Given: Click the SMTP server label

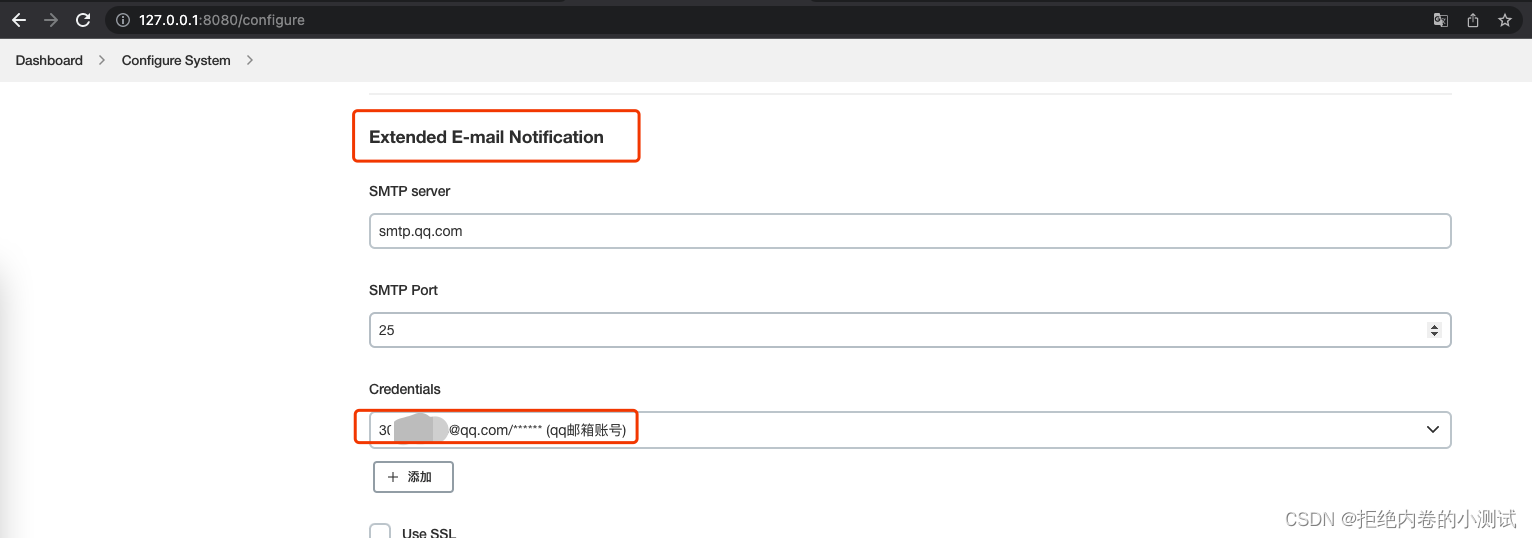Looking at the screenshot, I should click(410, 191).
